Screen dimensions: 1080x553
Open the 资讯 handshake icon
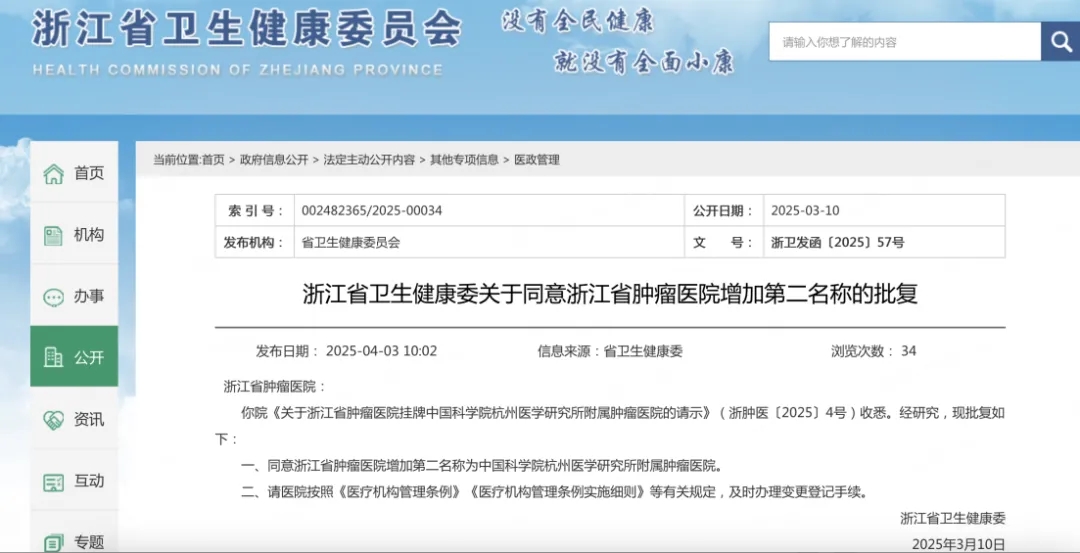[53, 419]
